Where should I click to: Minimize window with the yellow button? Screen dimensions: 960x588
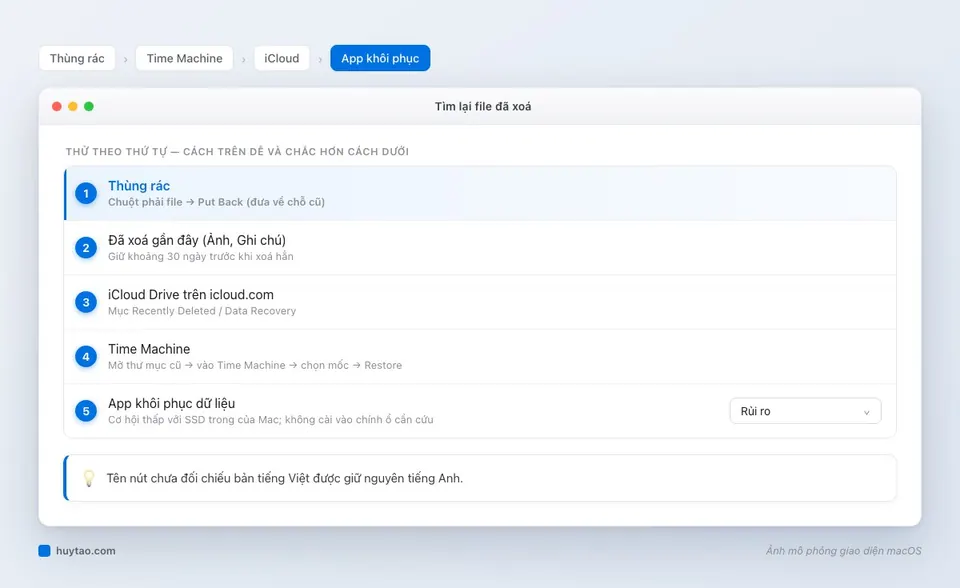[x=73, y=107]
